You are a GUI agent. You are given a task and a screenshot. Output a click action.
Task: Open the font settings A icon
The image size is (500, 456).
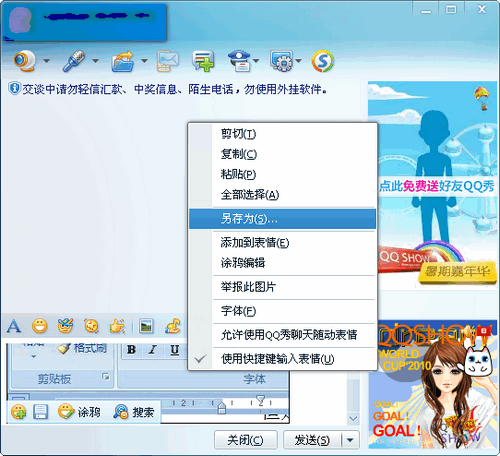(x=14, y=326)
